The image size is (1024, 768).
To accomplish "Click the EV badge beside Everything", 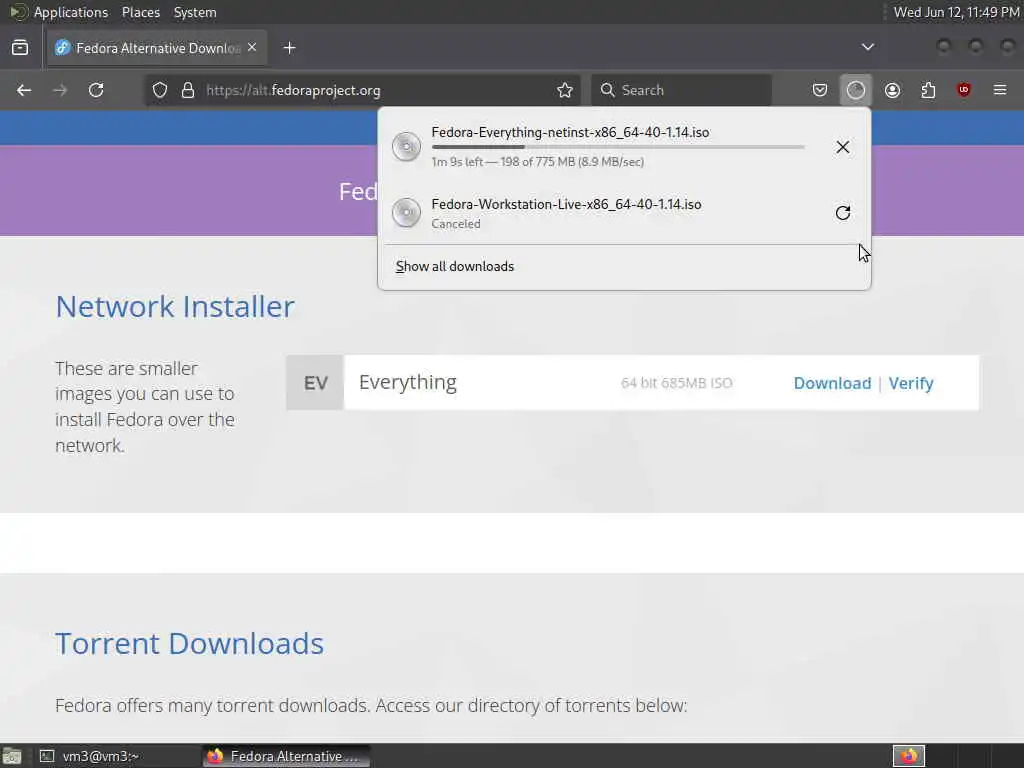I will [315, 383].
